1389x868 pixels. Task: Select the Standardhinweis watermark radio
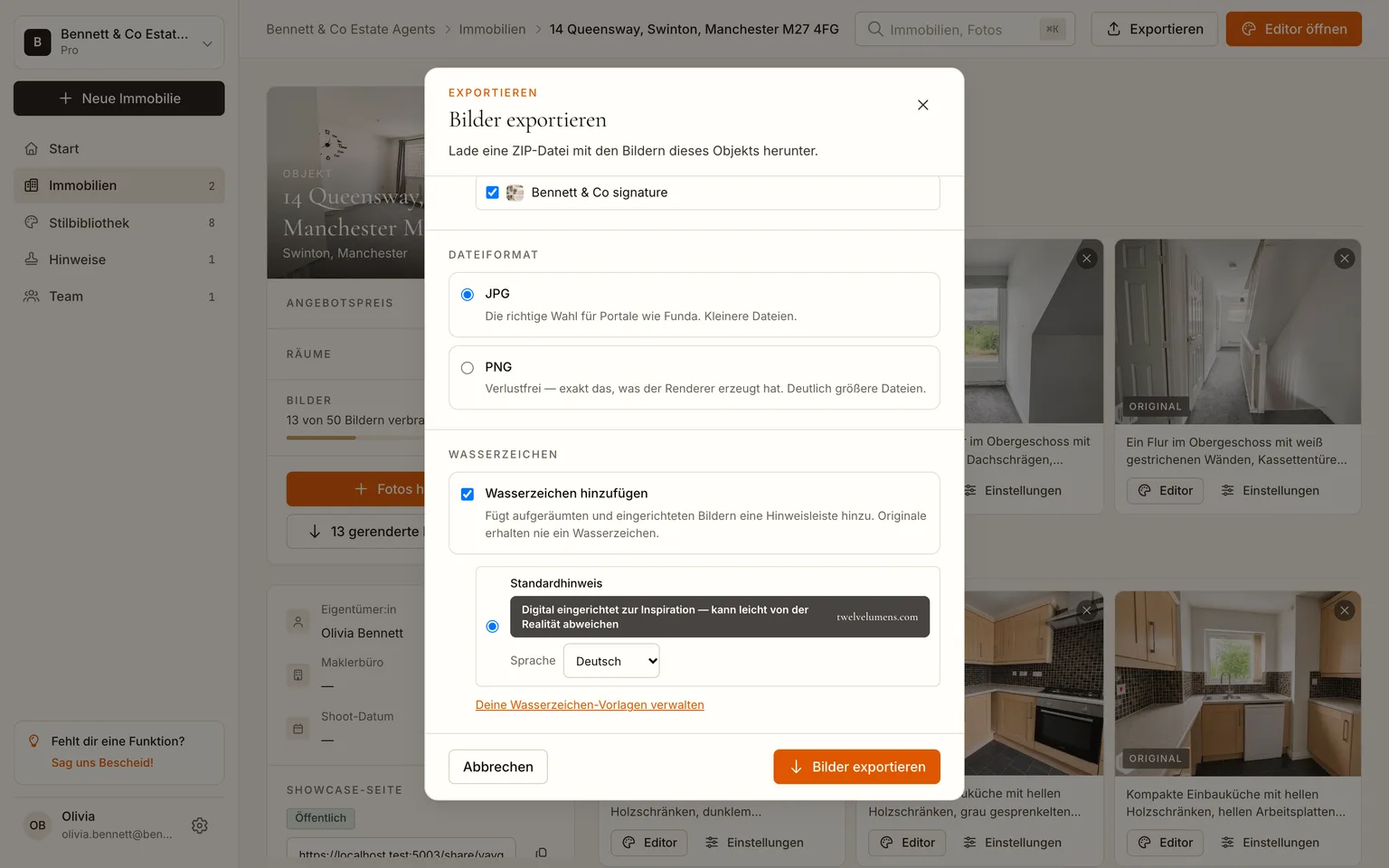pos(492,627)
